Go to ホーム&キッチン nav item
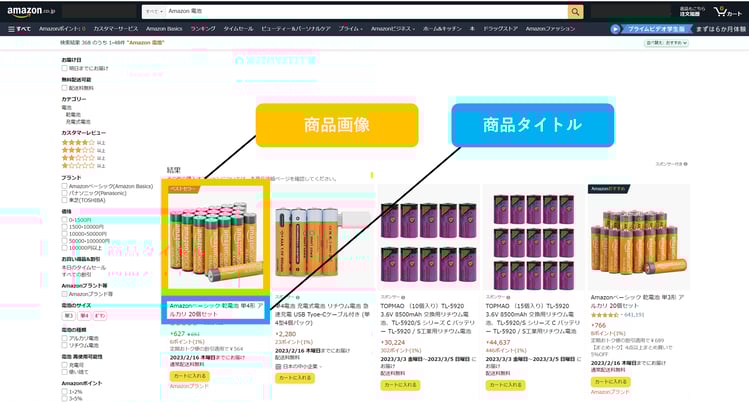Viewport: 749px width, 402px height. pos(442,29)
